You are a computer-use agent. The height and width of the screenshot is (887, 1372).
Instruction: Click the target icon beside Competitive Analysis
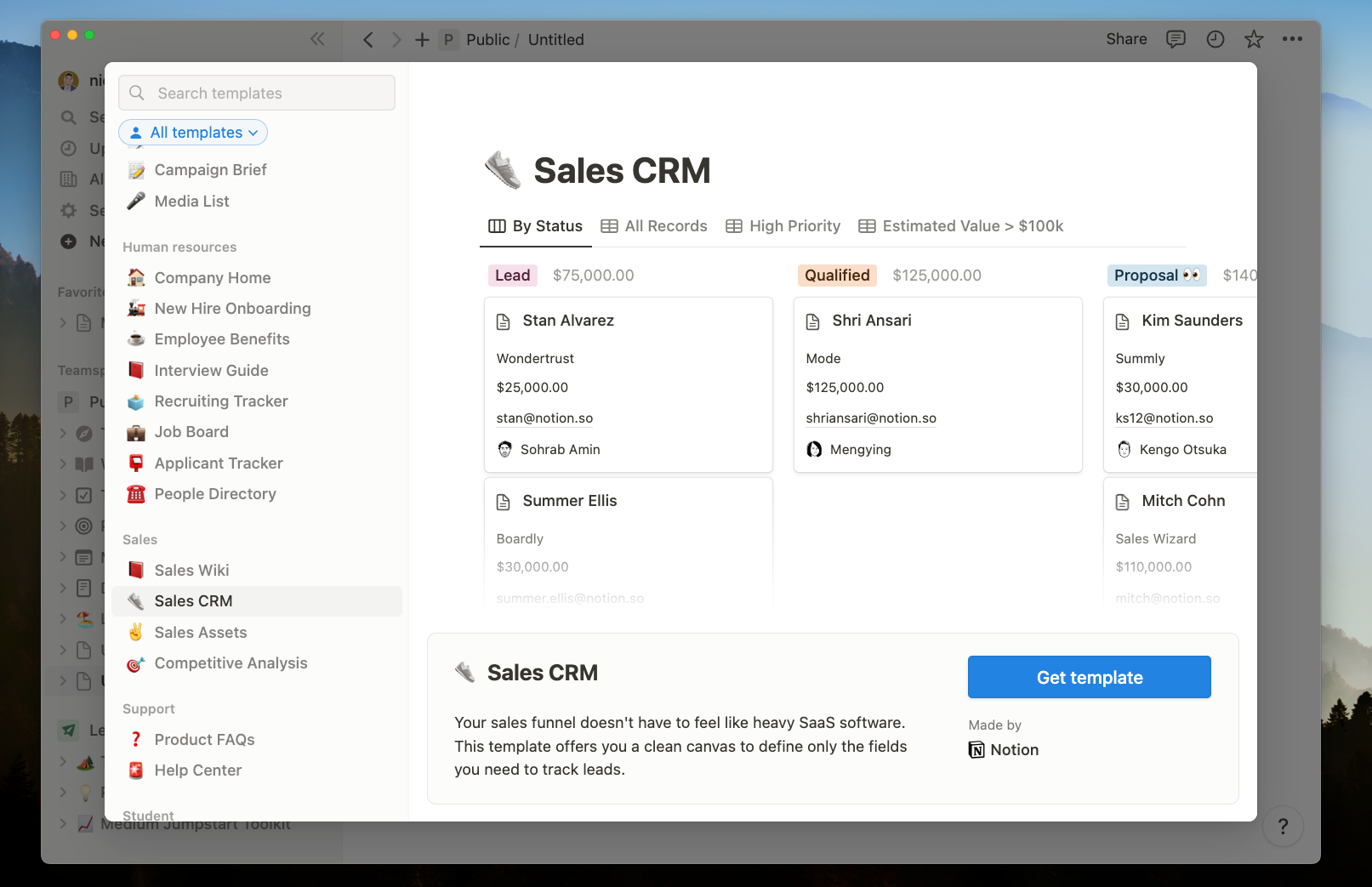[x=136, y=663]
